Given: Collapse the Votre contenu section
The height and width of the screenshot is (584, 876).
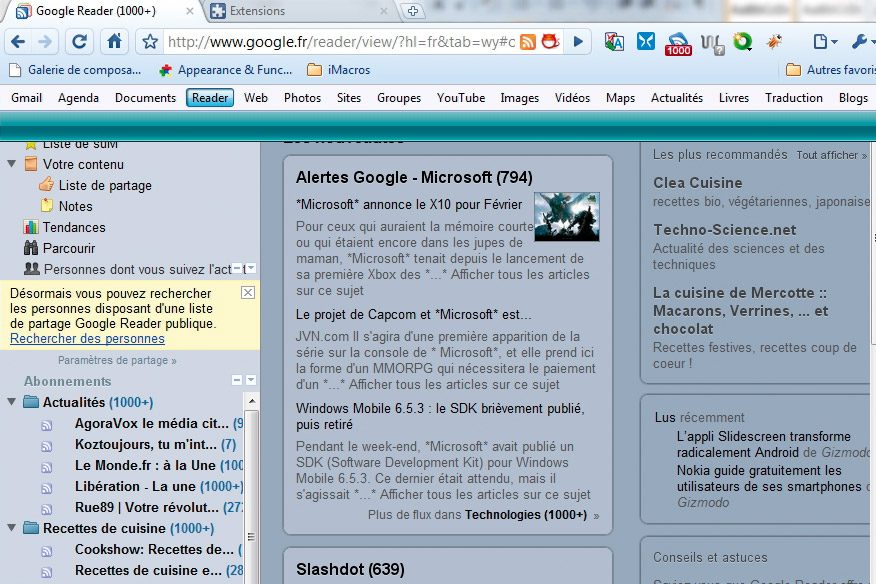Looking at the screenshot, I should [11, 164].
